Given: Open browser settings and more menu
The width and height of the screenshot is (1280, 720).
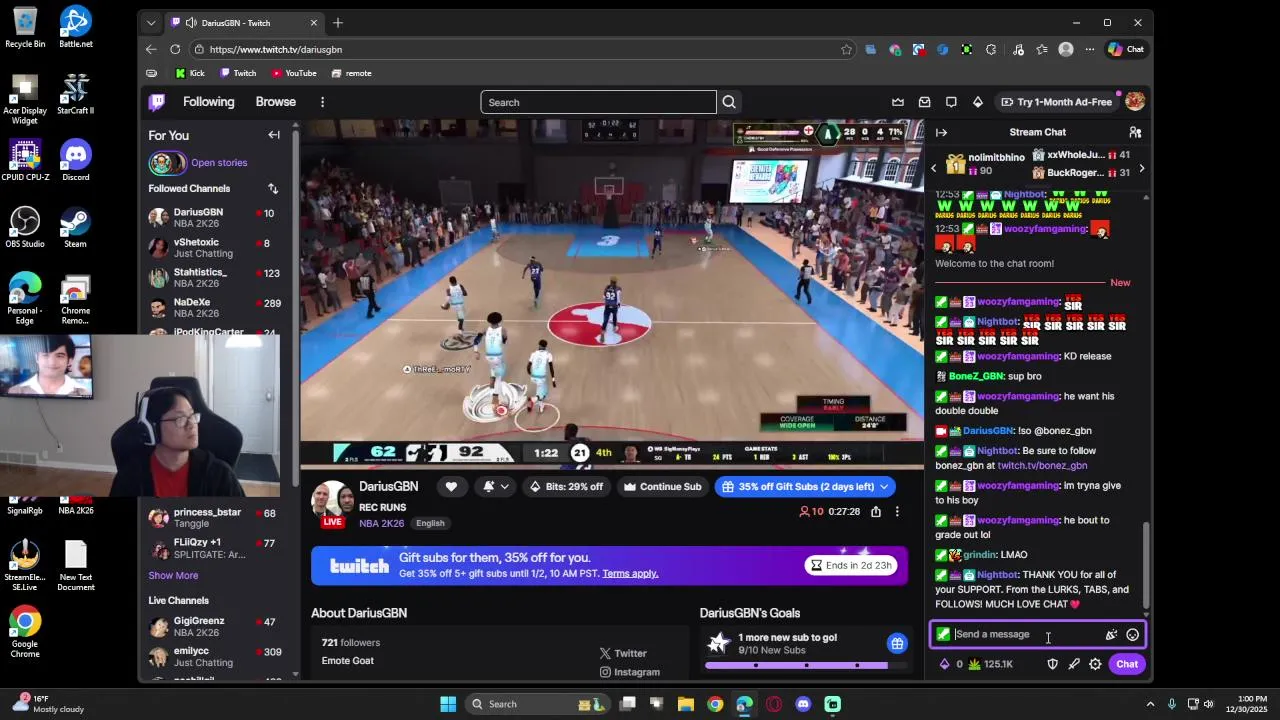Looking at the screenshot, I should 1092,49.
